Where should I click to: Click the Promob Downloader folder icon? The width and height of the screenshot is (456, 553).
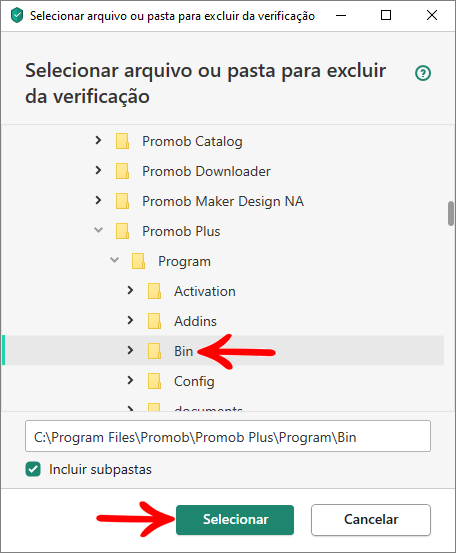tap(122, 171)
